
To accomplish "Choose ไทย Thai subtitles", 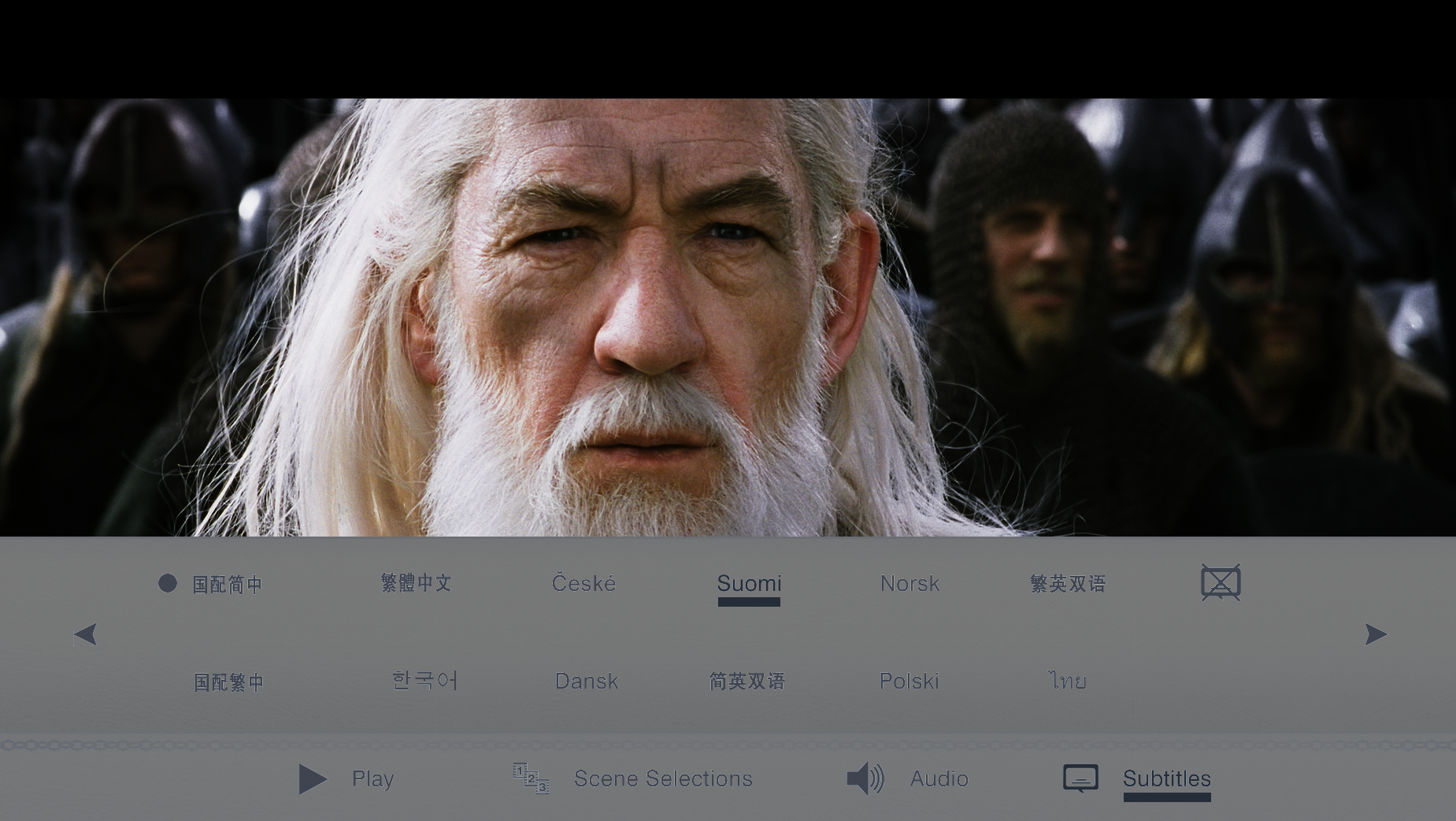I will click(x=1068, y=681).
